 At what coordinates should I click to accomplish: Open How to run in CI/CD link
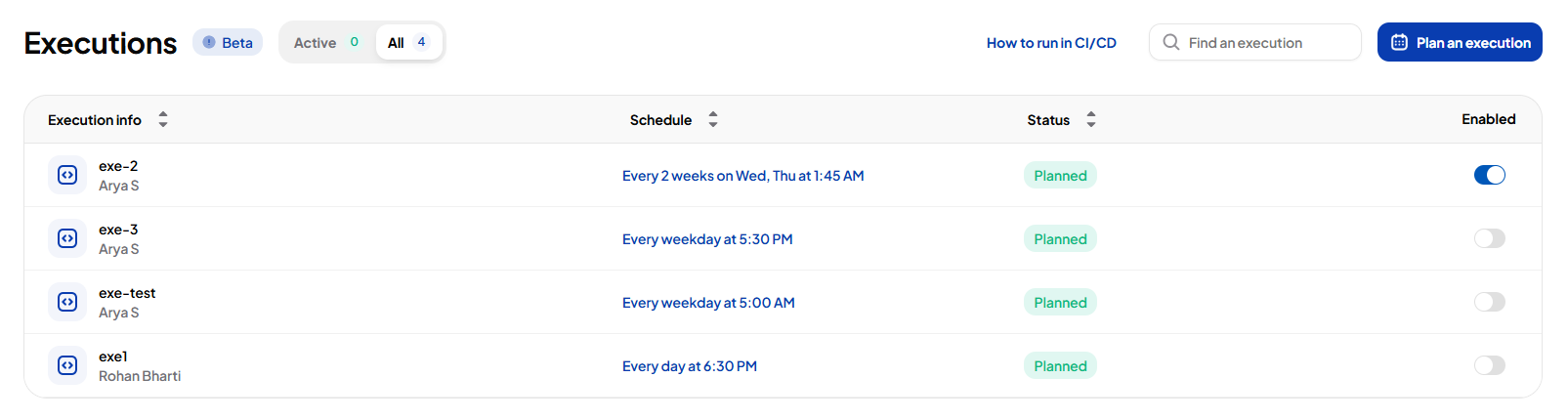coord(1051,43)
